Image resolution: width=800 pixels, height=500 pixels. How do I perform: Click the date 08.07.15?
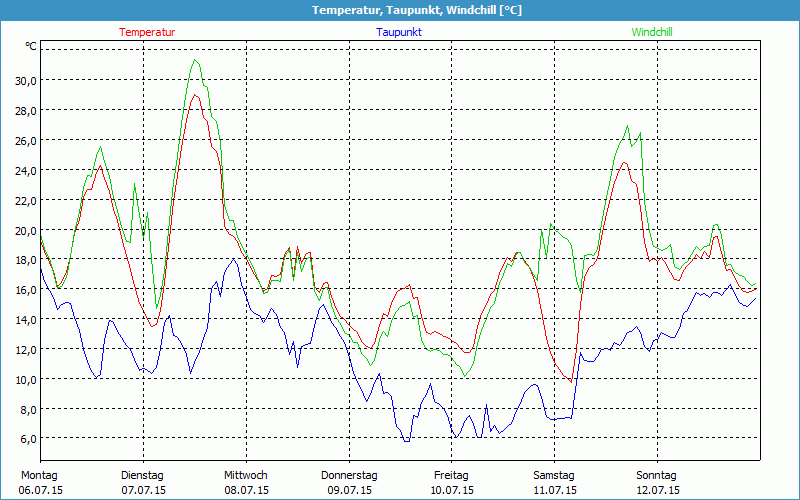point(246,491)
